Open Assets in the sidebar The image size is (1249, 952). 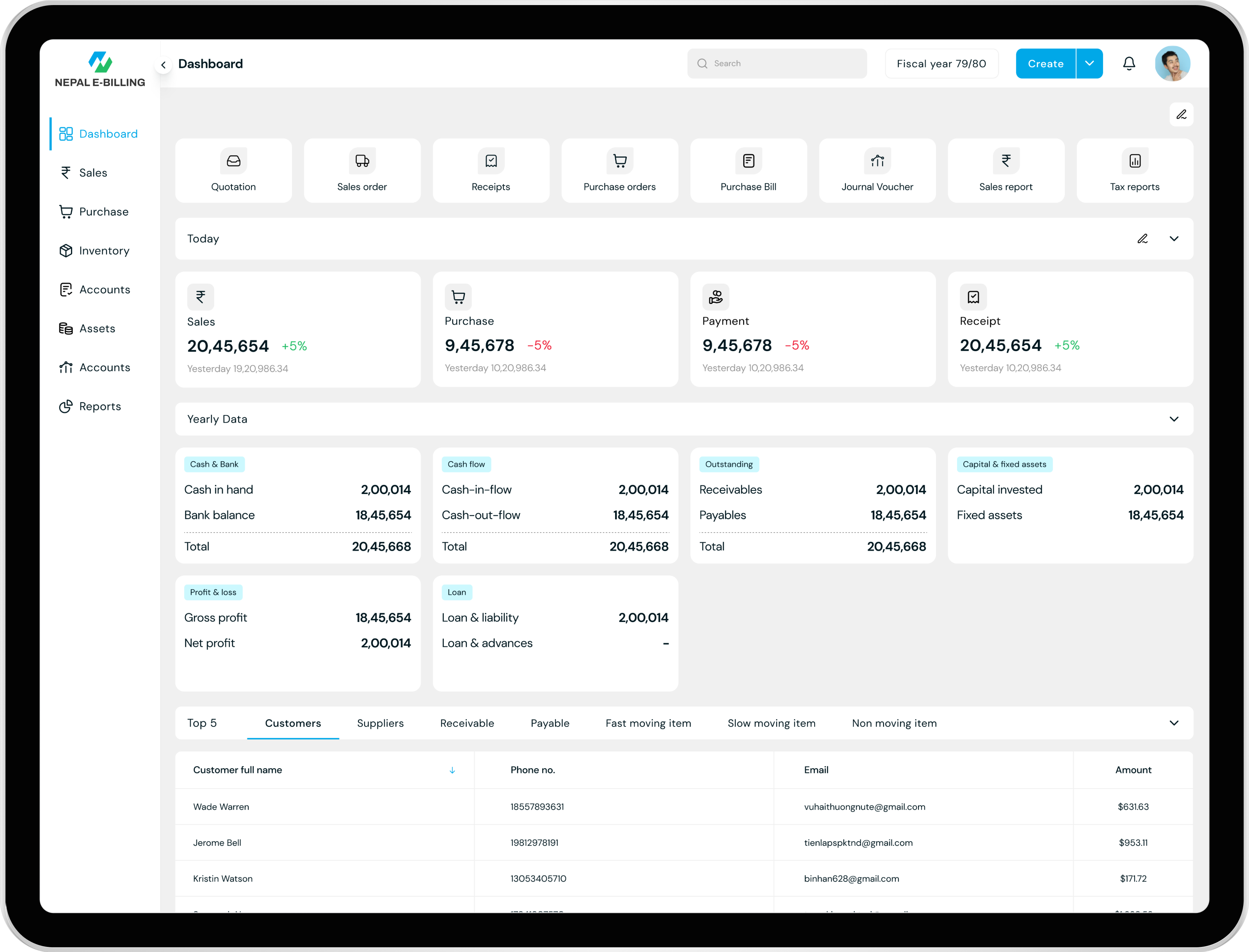point(87,329)
